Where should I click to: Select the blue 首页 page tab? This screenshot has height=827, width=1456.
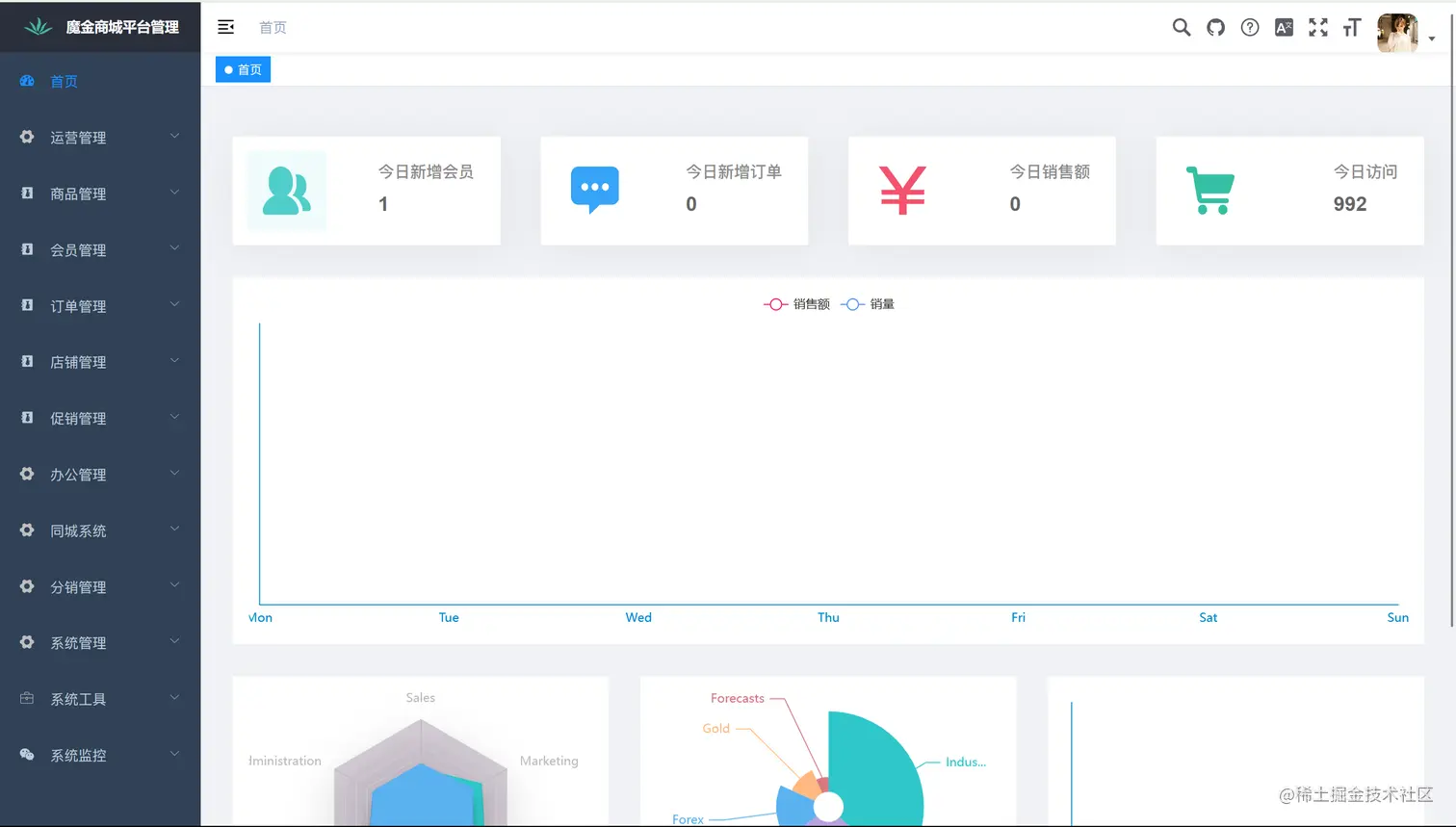(243, 69)
